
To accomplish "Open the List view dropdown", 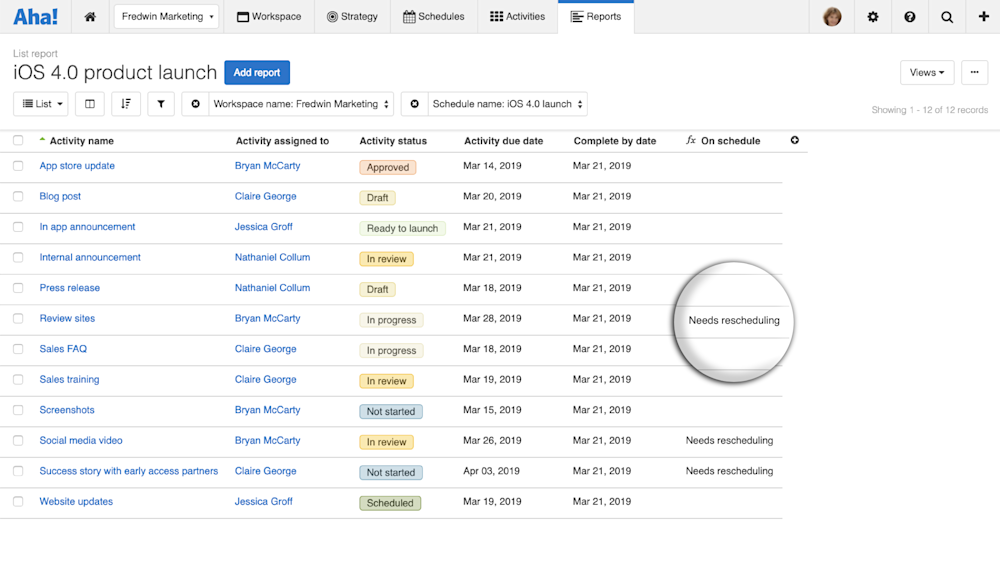I will pos(40,103).
